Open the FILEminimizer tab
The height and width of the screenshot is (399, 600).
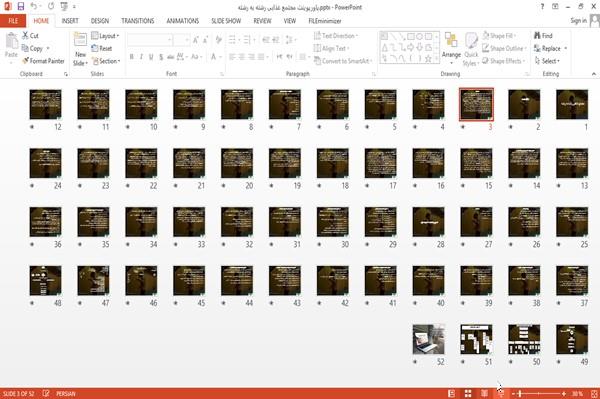[x=325, y=21]
